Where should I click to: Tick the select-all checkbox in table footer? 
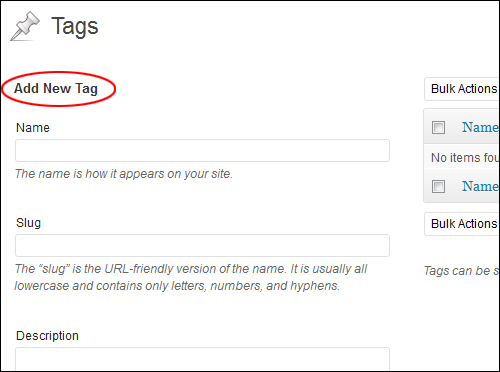[x=438, y=186]
